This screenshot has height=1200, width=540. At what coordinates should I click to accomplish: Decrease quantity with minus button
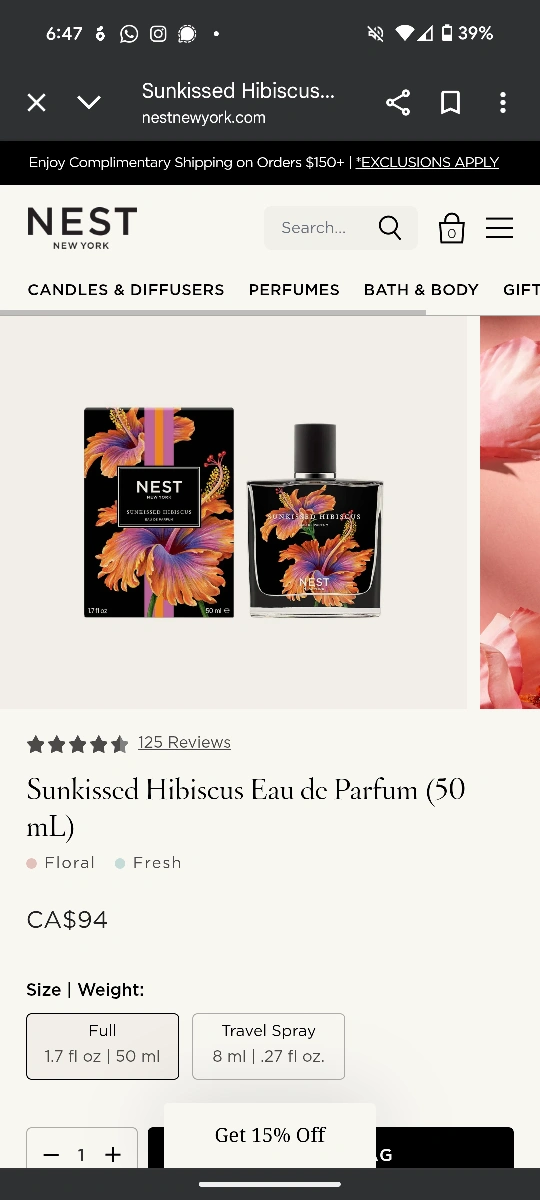[51, 1155]
